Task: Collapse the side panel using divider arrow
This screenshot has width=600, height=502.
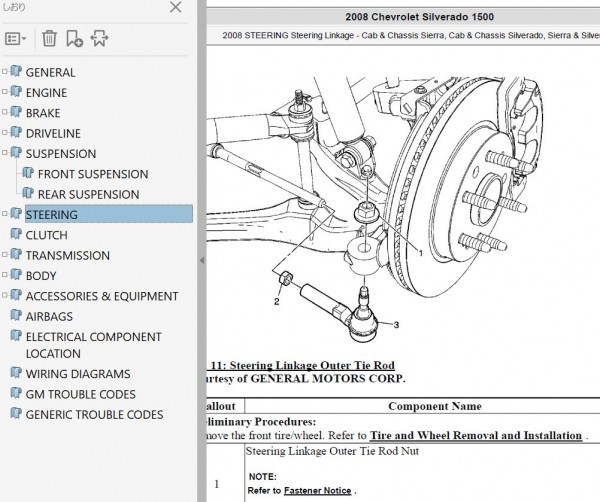Action: (x=202, y=260)
